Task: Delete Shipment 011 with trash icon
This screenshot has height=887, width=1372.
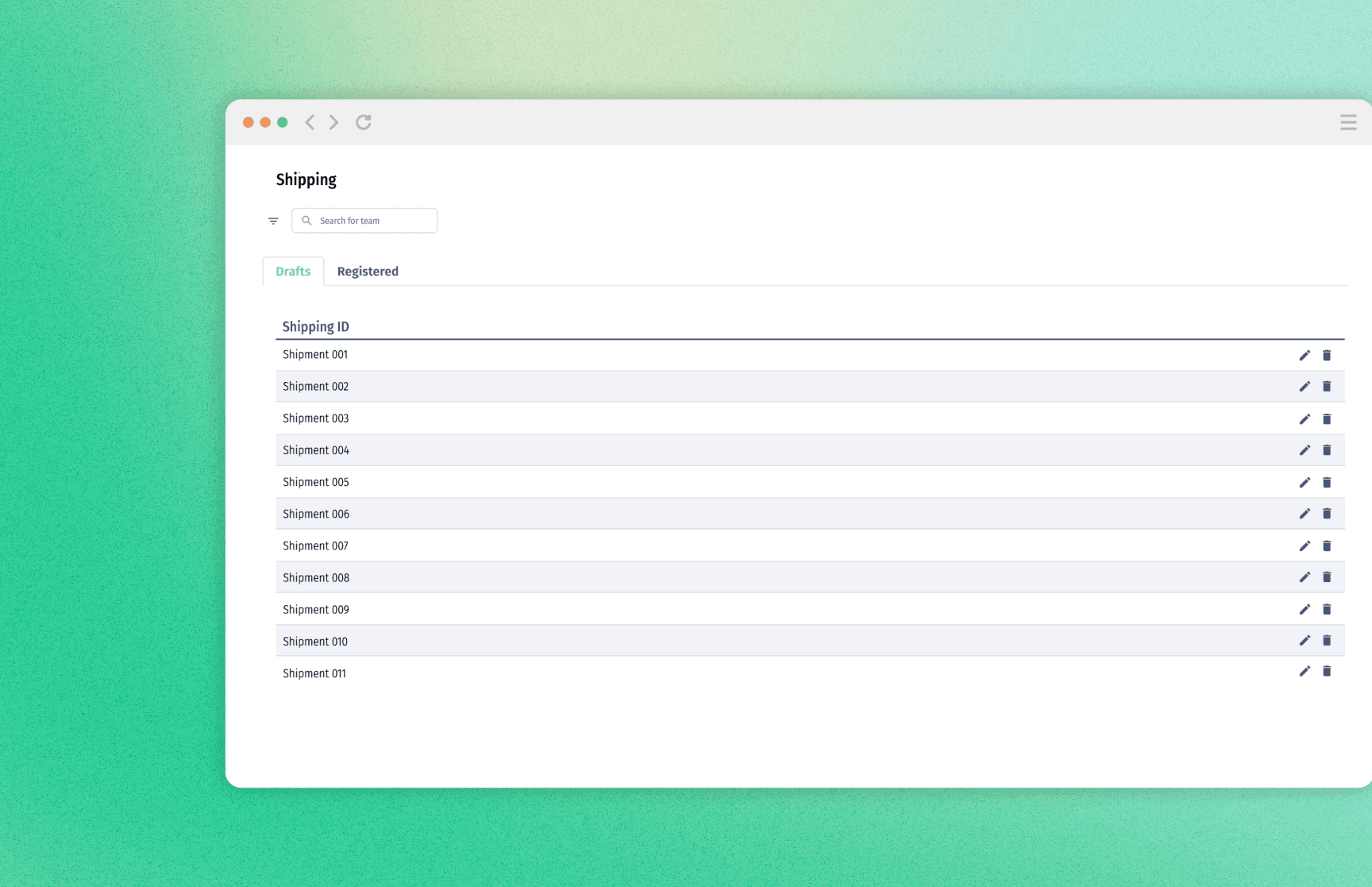Action: [x=1327, y=671]
